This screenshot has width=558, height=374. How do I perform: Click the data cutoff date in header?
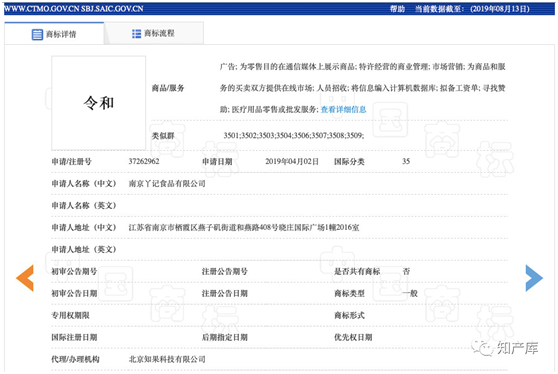(500, 9)
